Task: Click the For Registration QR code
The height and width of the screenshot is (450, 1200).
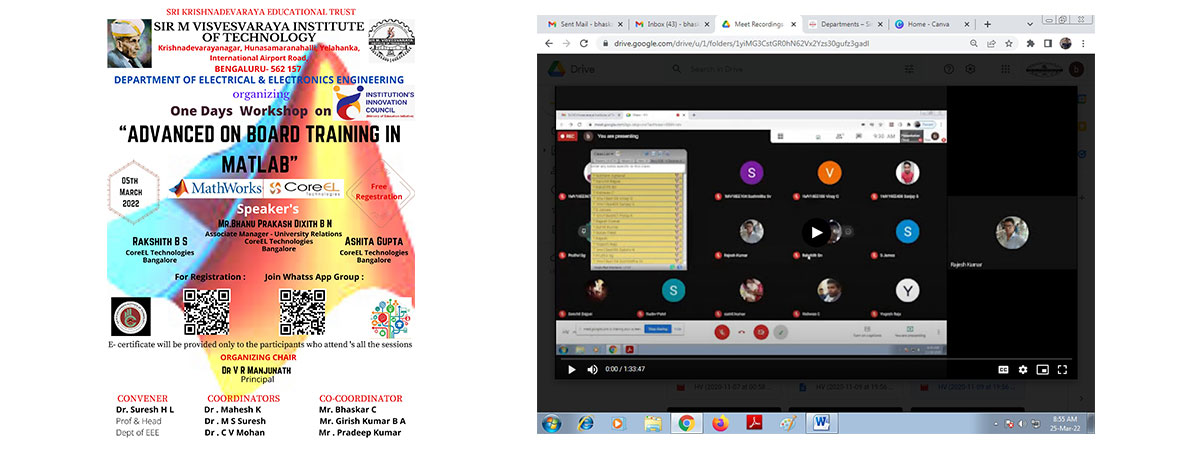Action: click(x=206, y=312)
